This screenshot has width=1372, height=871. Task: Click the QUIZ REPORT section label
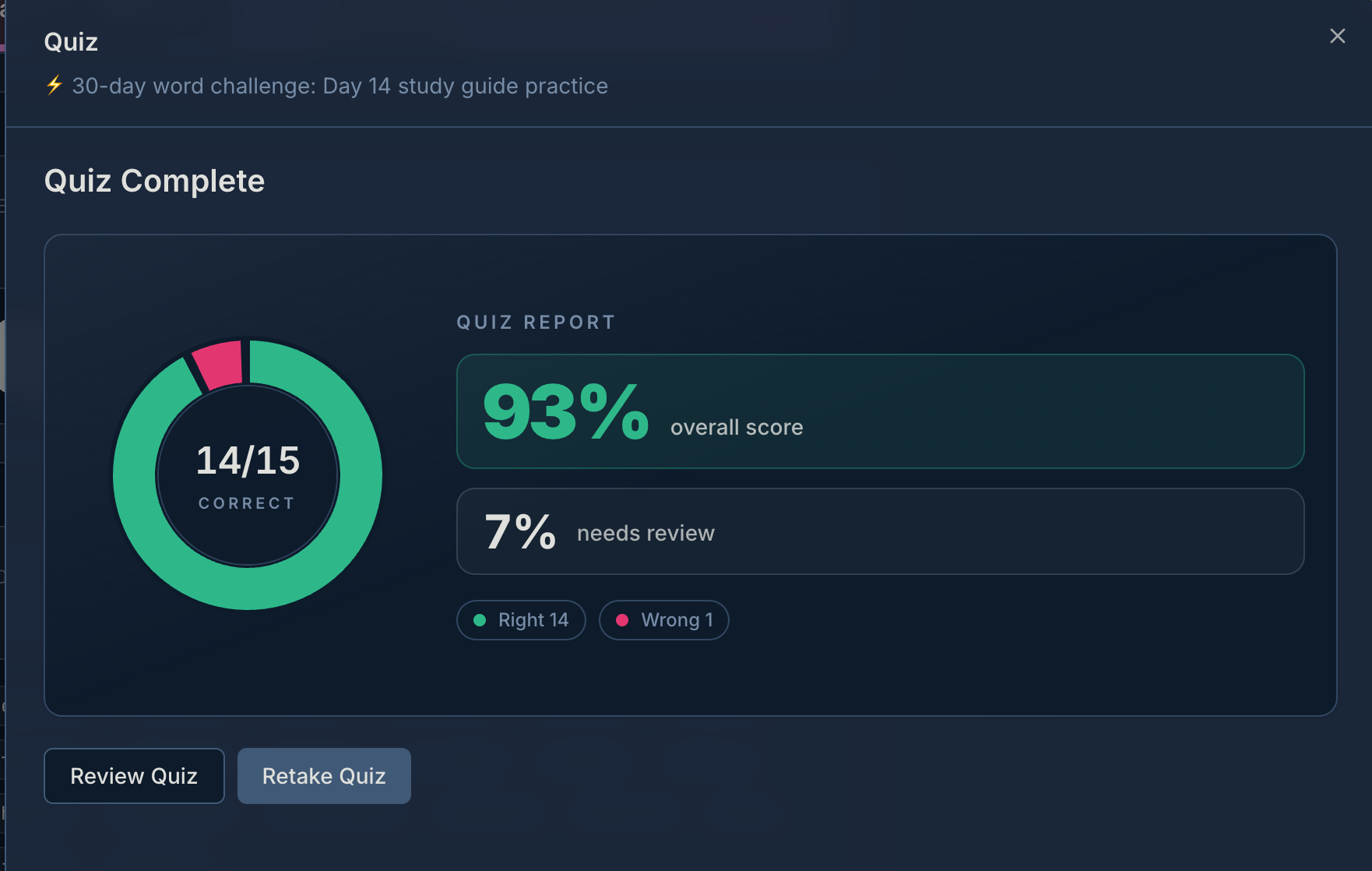(x=536, y=323)
